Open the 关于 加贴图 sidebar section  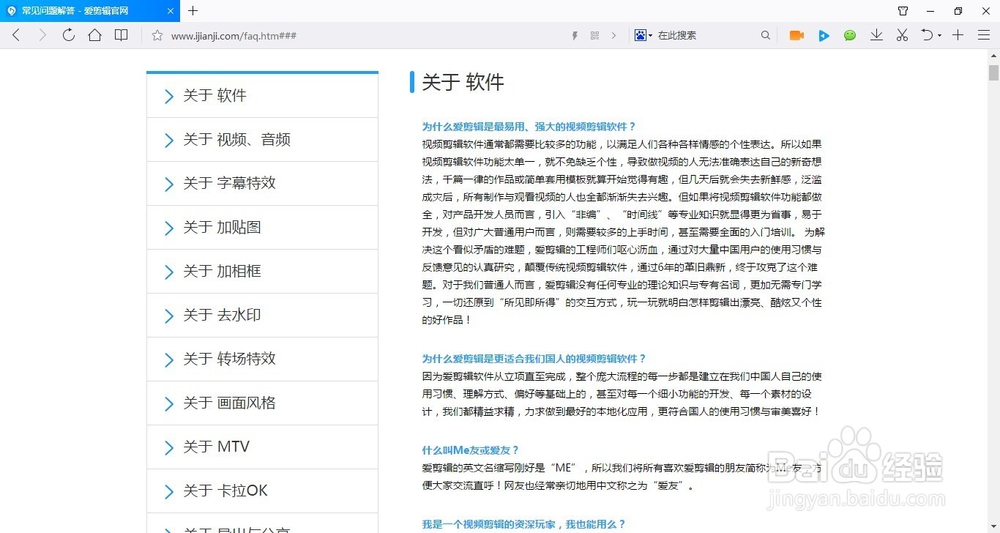pyautogui.click(x=262, y=228)
